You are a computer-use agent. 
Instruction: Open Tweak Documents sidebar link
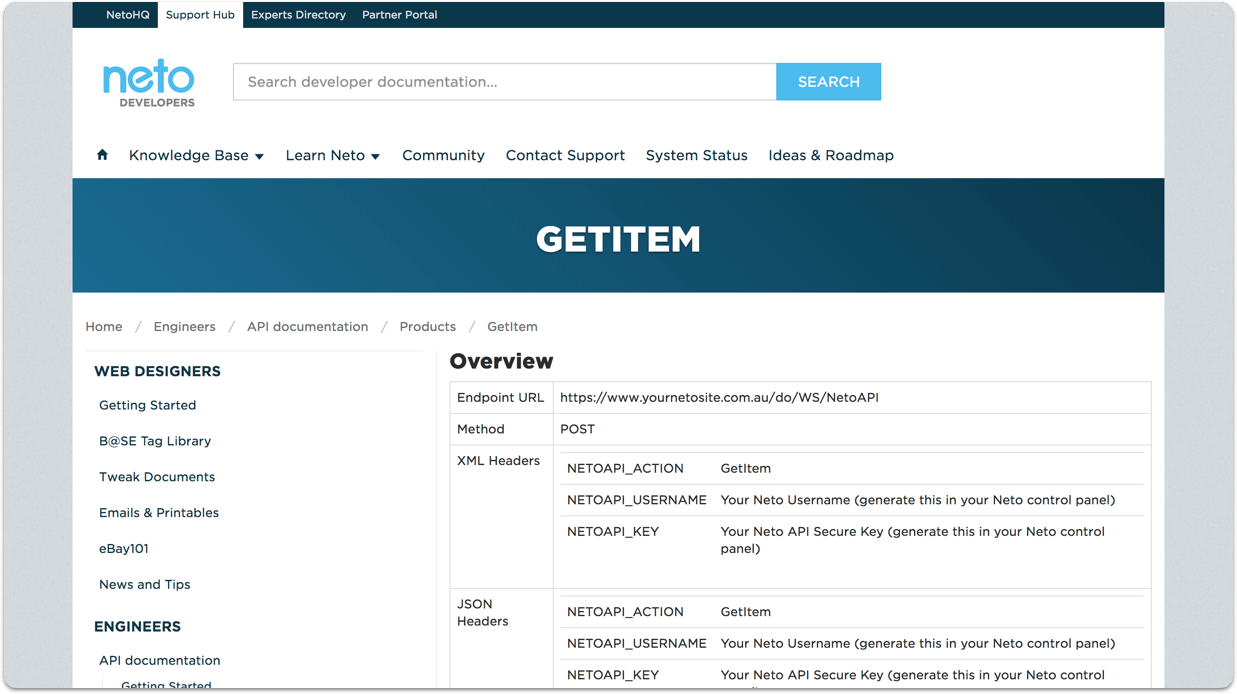(x=157, y=477)
